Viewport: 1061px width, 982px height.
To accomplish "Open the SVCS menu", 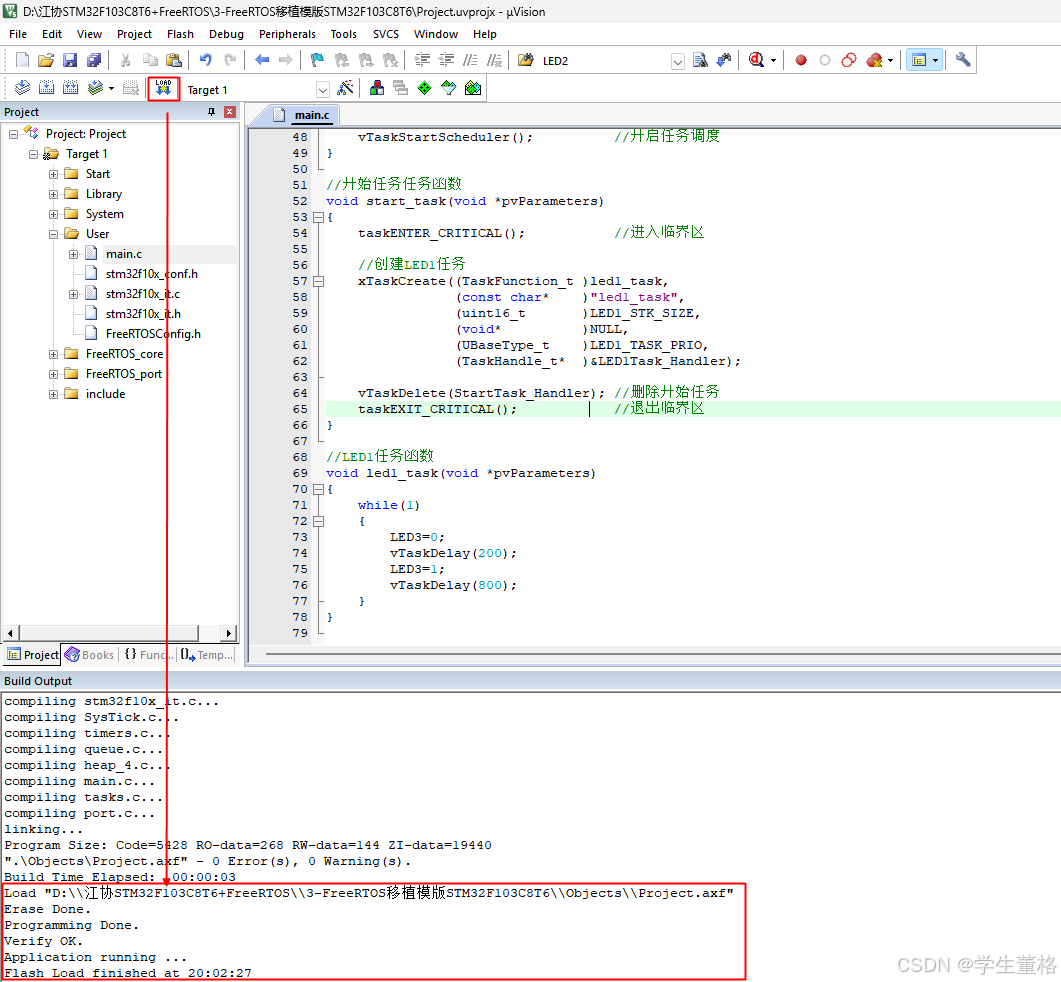I will pyautogui.click(x=386, y=34).
